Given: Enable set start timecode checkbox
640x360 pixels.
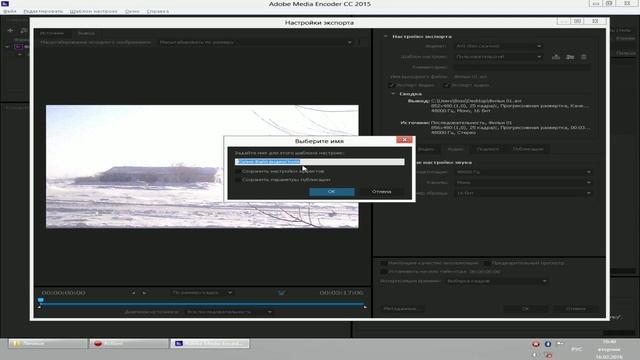Looking at the screenshot, I should tap(384, 271).
